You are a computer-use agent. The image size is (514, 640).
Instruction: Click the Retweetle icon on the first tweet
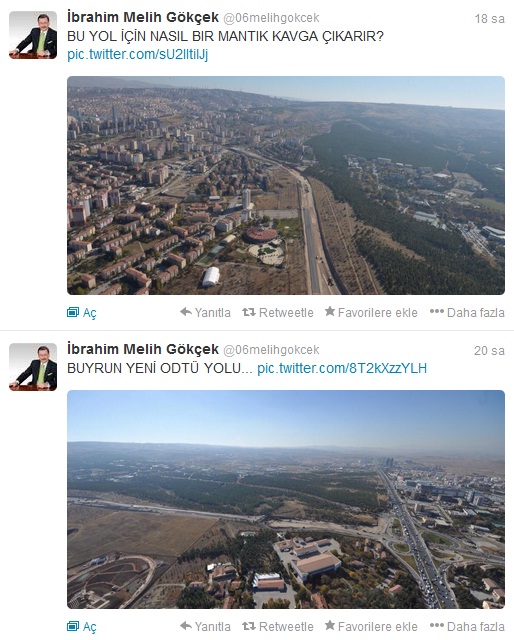[x=249, y=312]
